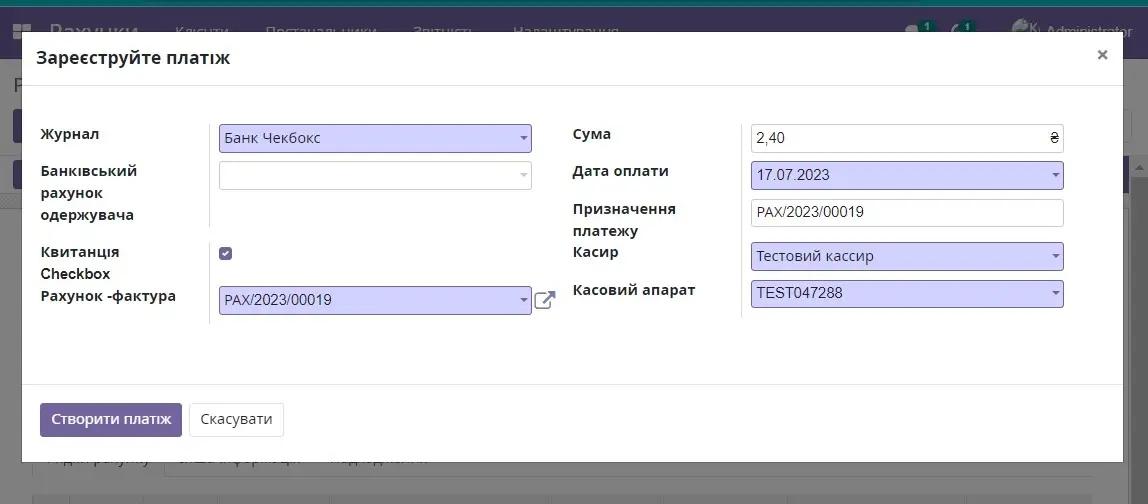Screen dimensions: 1148x504
Task: Click the Administrator user avatar
Action: [1021, 29]
